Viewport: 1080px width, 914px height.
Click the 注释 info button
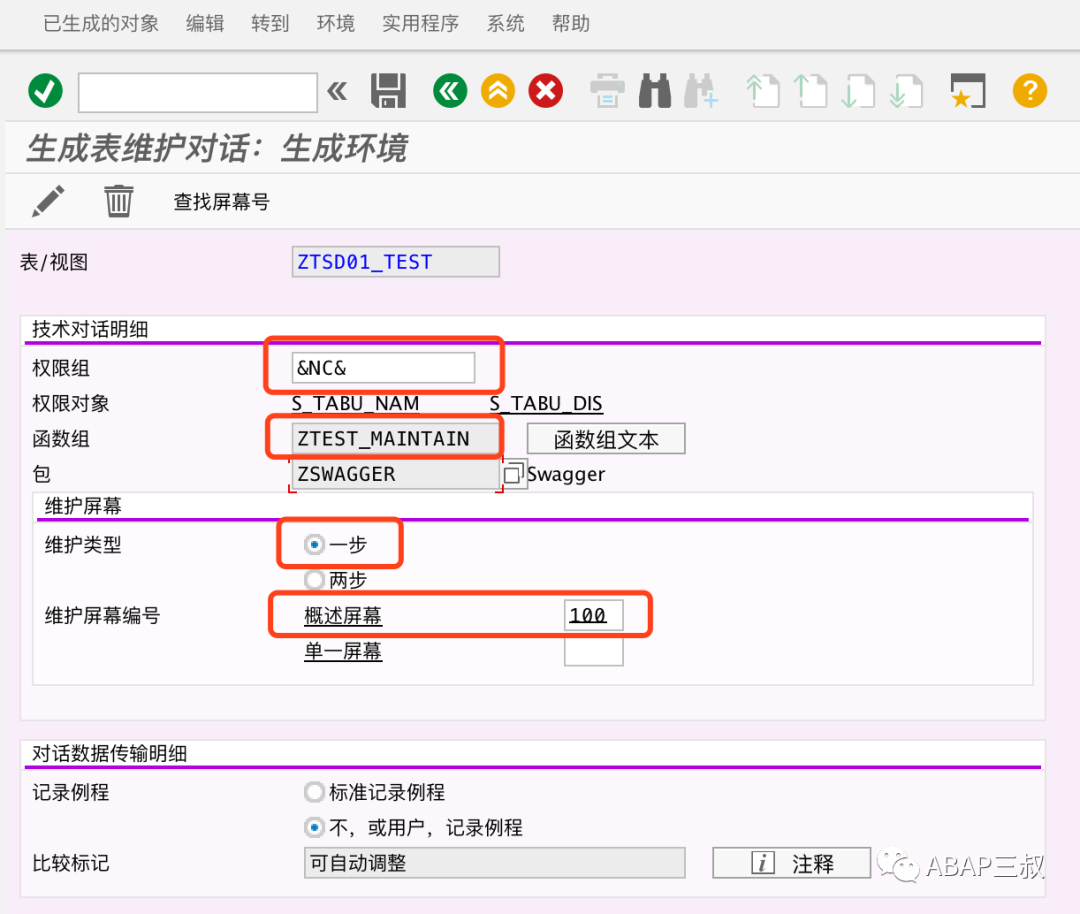click(791, 863)
